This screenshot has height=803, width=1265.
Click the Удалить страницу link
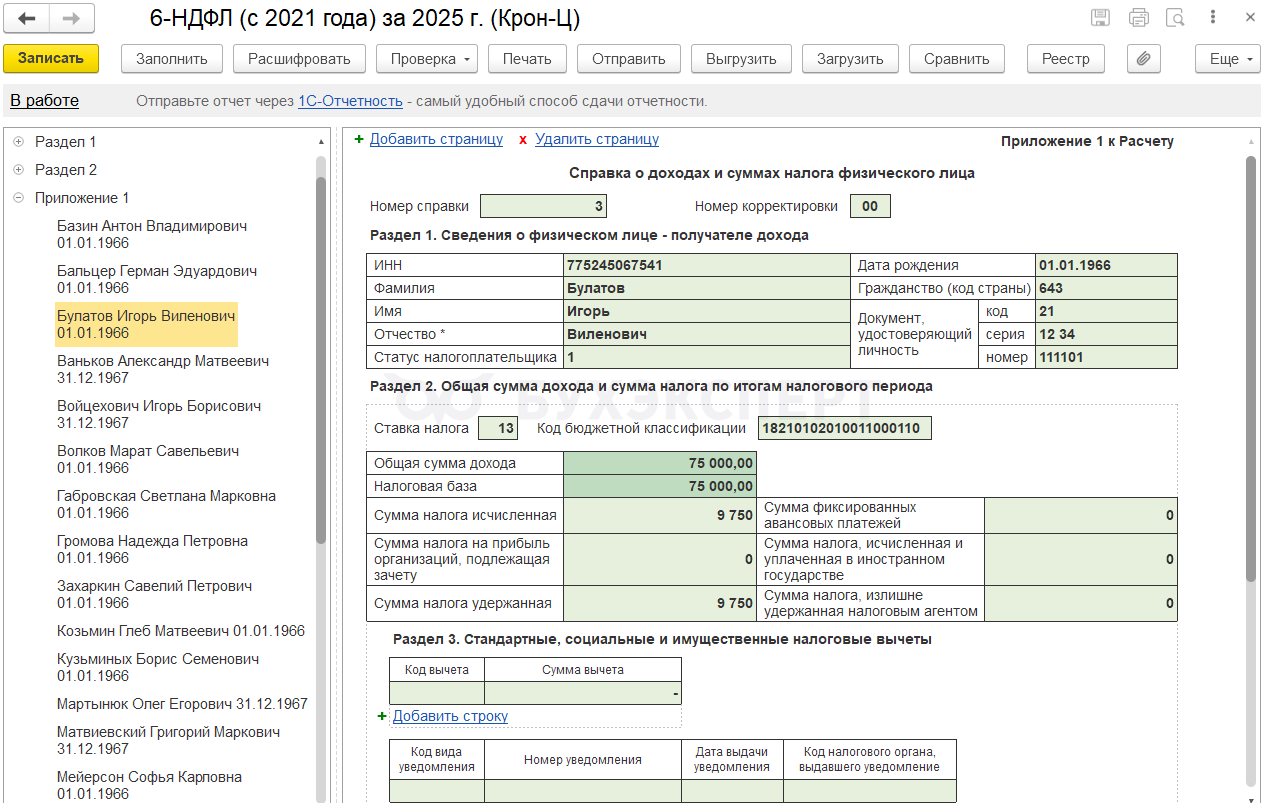pyautogui.click(x=596, y=140)
